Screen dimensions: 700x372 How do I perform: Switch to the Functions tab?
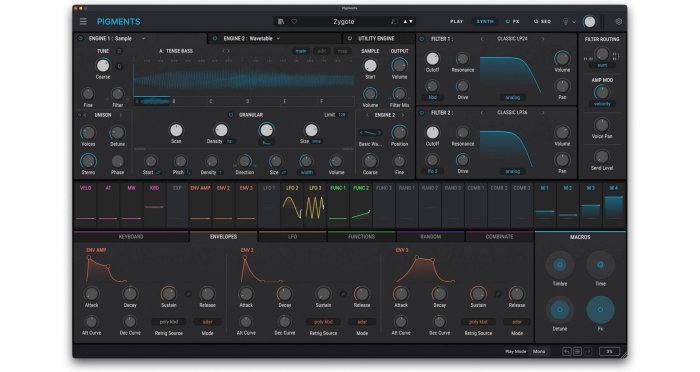pos(362,236)
